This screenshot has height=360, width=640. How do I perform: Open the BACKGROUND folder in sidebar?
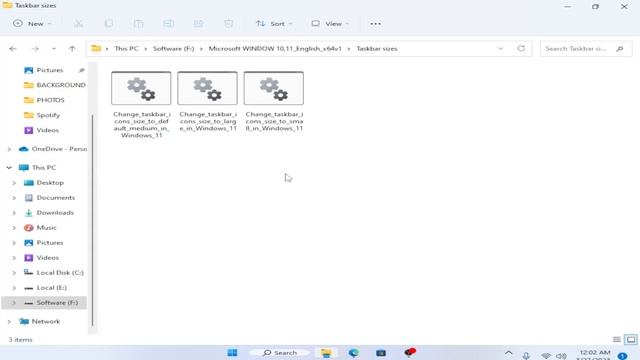click(55, 85)
